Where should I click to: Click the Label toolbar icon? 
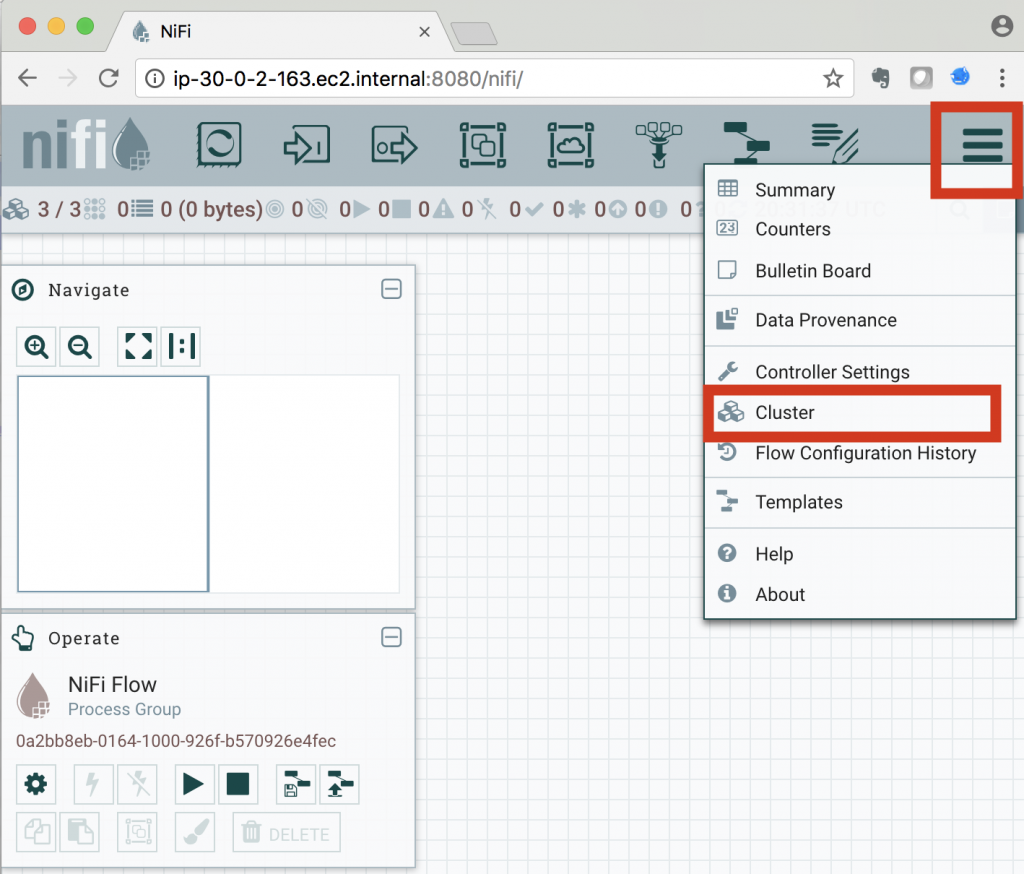(834, 145)
